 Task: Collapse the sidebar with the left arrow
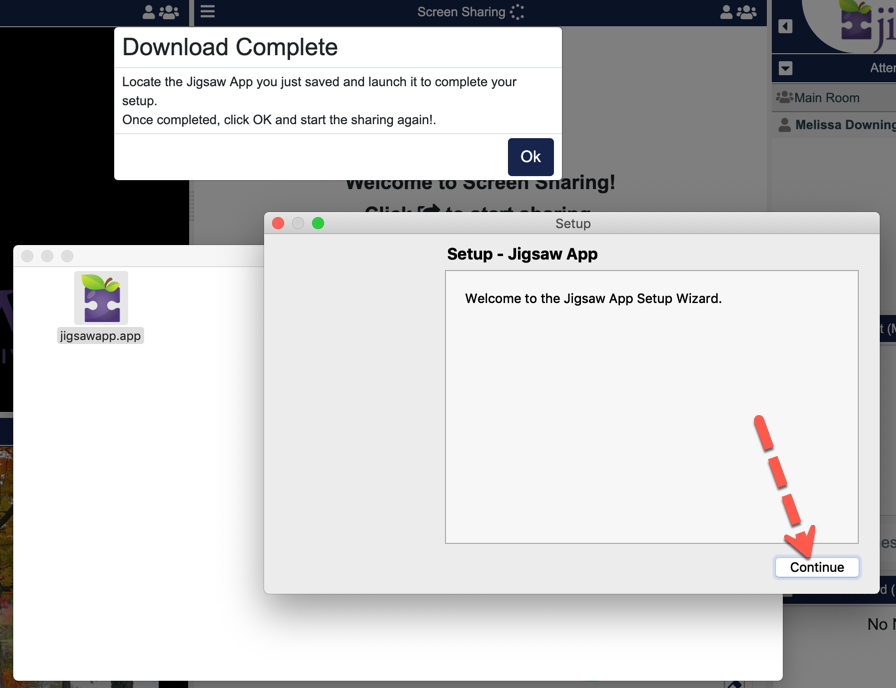785,26
